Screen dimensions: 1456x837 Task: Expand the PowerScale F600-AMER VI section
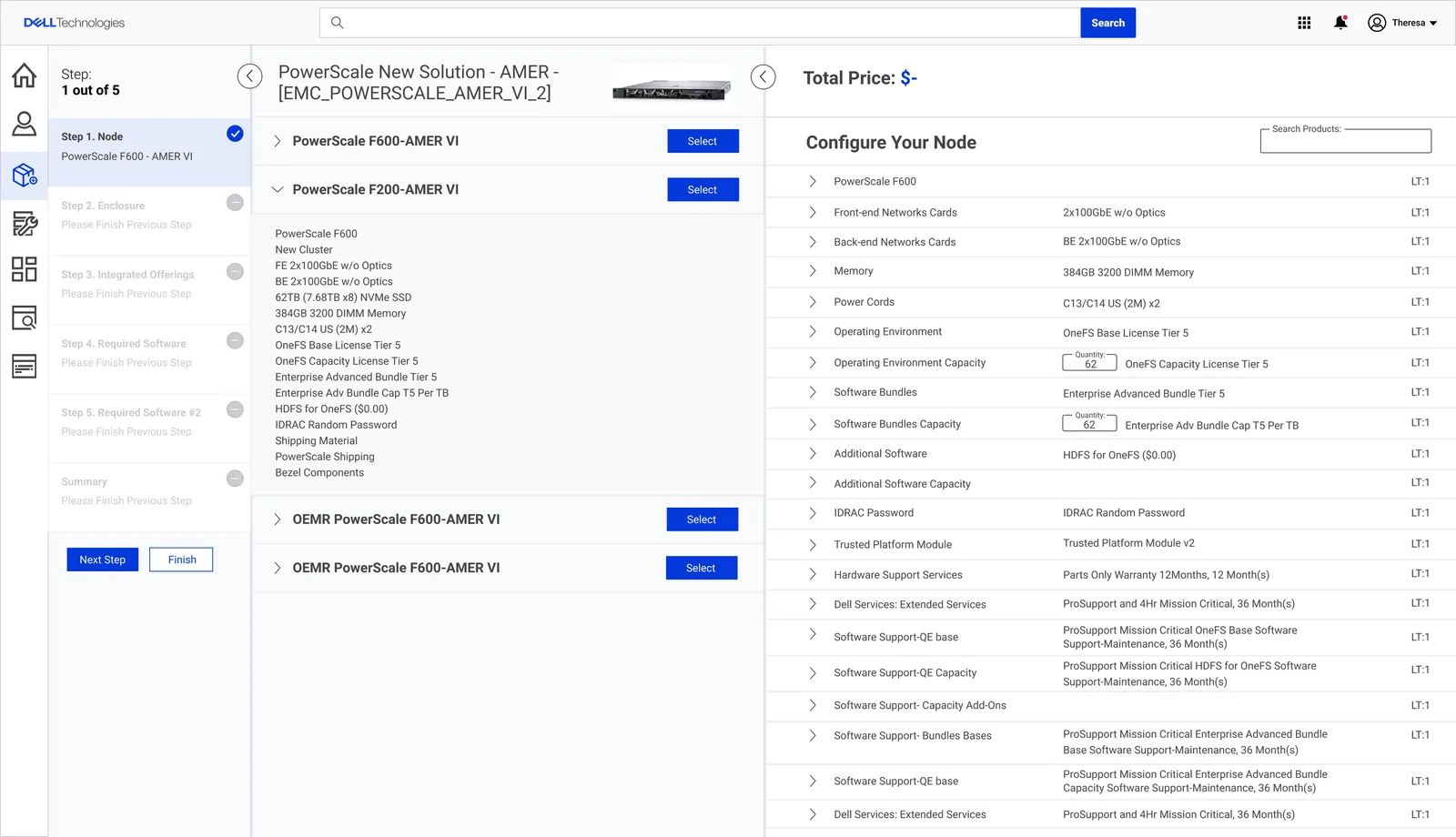(278, 141)
